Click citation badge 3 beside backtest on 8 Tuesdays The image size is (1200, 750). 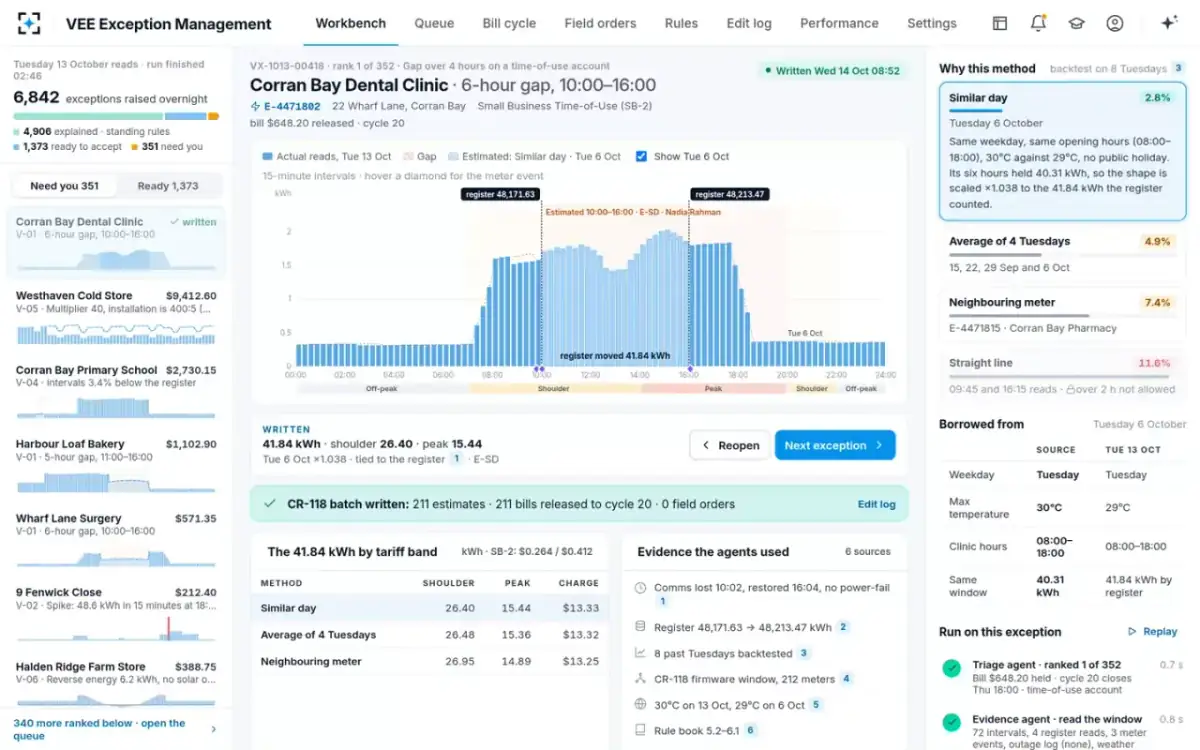1178,69
